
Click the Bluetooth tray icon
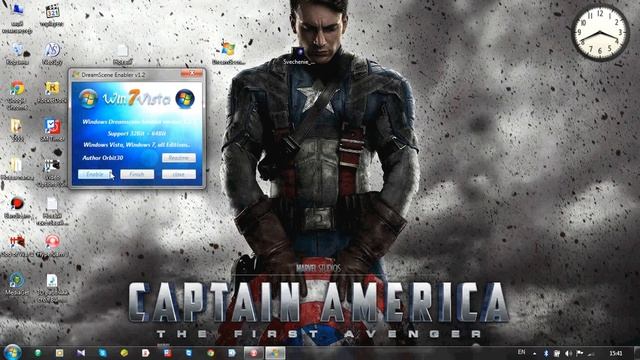coord(546,353)
